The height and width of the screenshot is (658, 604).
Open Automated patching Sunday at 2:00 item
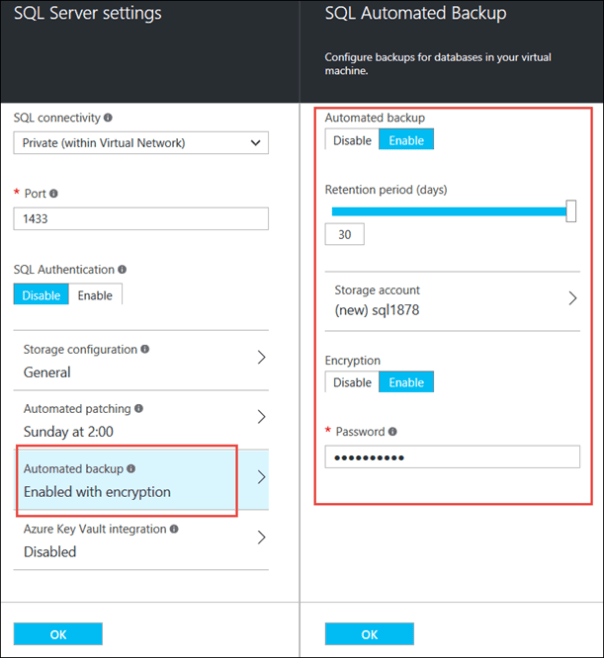(140, 418)
